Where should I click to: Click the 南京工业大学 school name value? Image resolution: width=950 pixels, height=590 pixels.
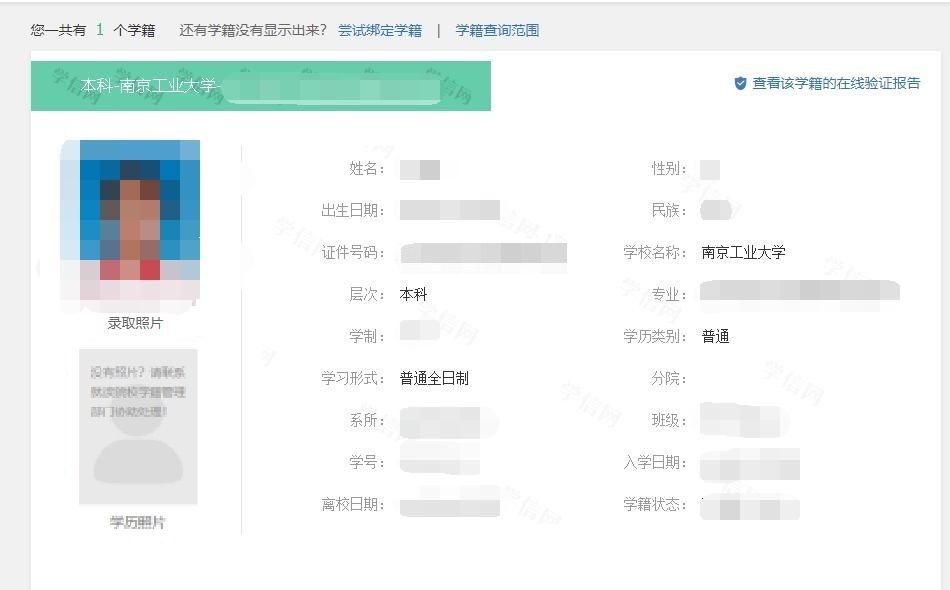[x=743, y=252]
